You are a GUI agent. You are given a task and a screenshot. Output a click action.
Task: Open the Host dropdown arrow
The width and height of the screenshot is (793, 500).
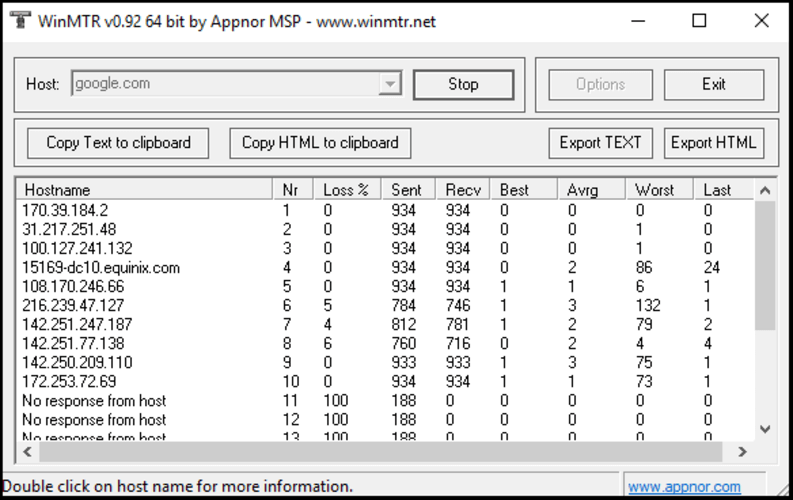click(x=390, y=85)
